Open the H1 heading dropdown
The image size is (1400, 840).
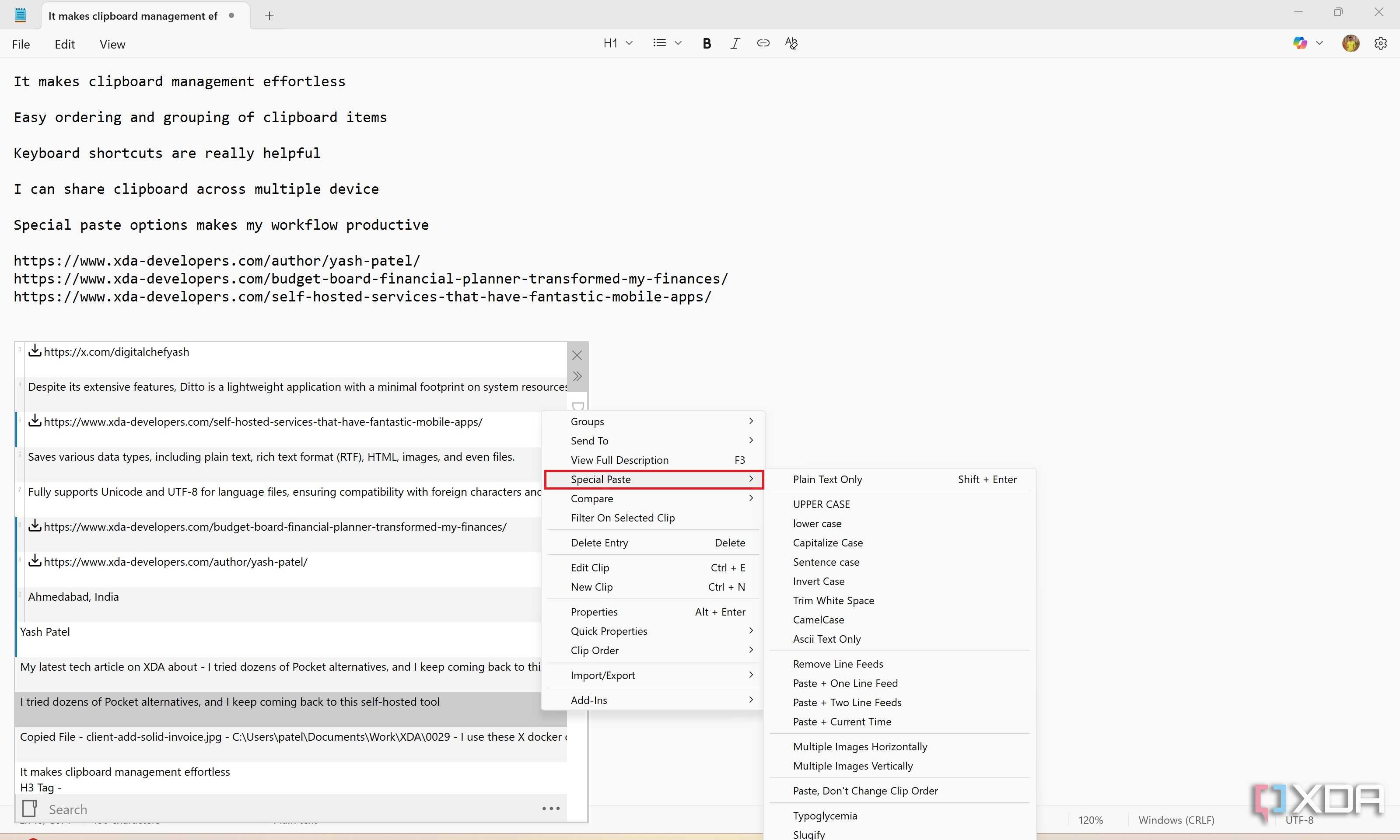[617, 44]
